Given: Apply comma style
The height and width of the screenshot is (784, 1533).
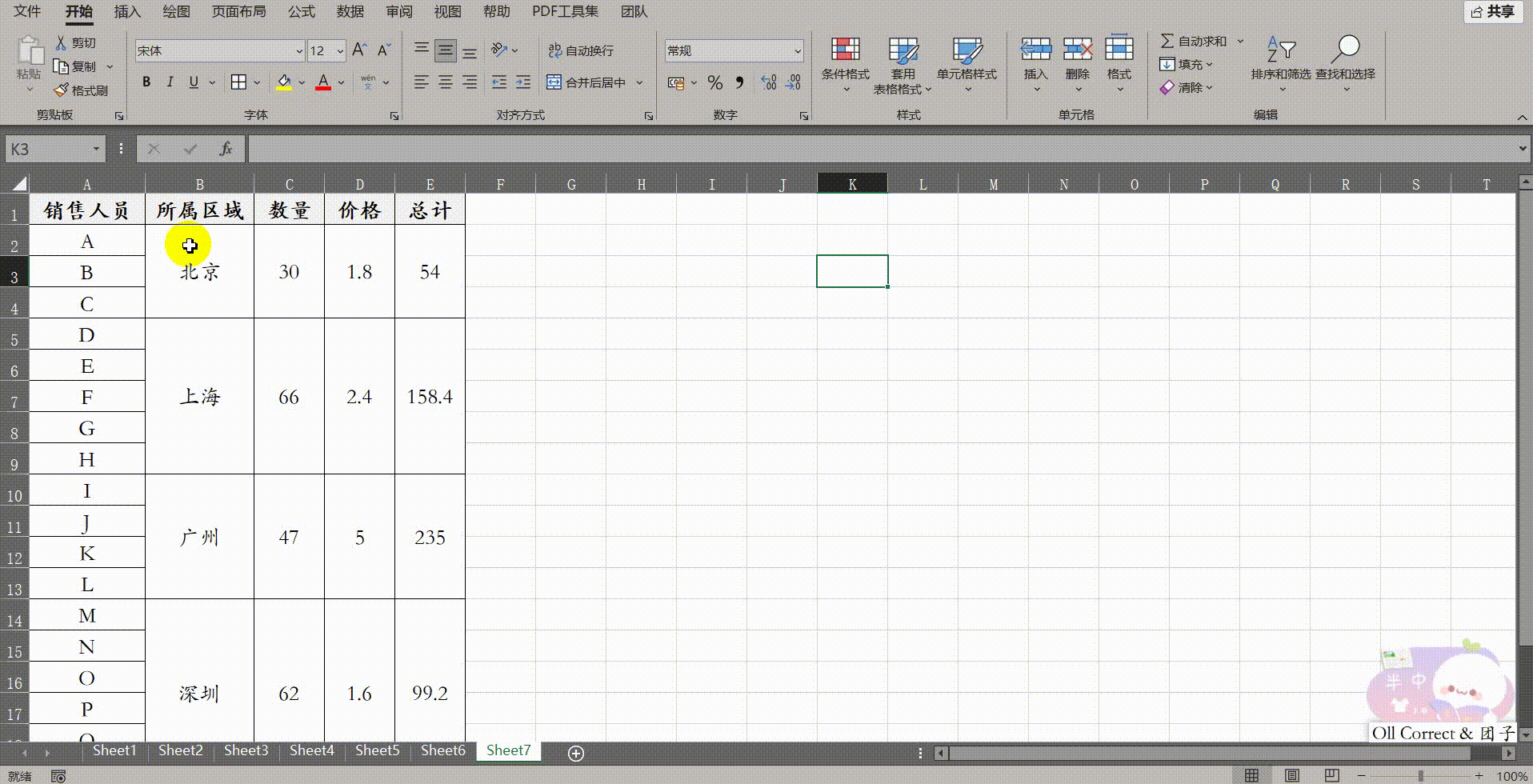Looking at the screenshot, I should [739, 82].
